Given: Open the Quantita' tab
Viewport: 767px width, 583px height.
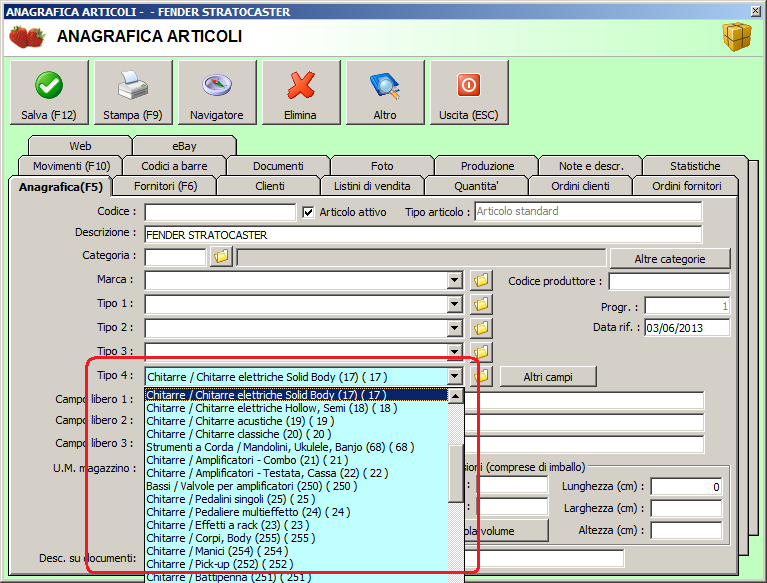Looking at the screenshot, I should [x=476, y=186].
